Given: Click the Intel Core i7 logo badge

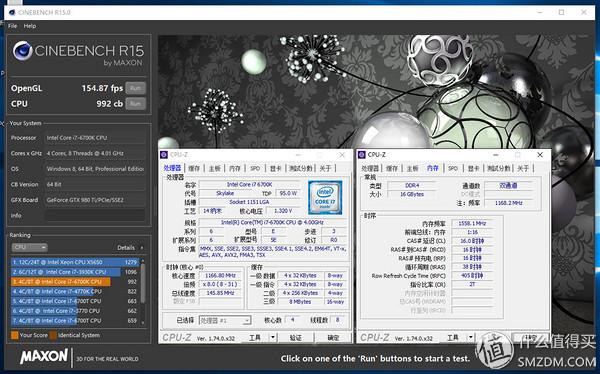Looking at the screenshot, I should [325, 198].
